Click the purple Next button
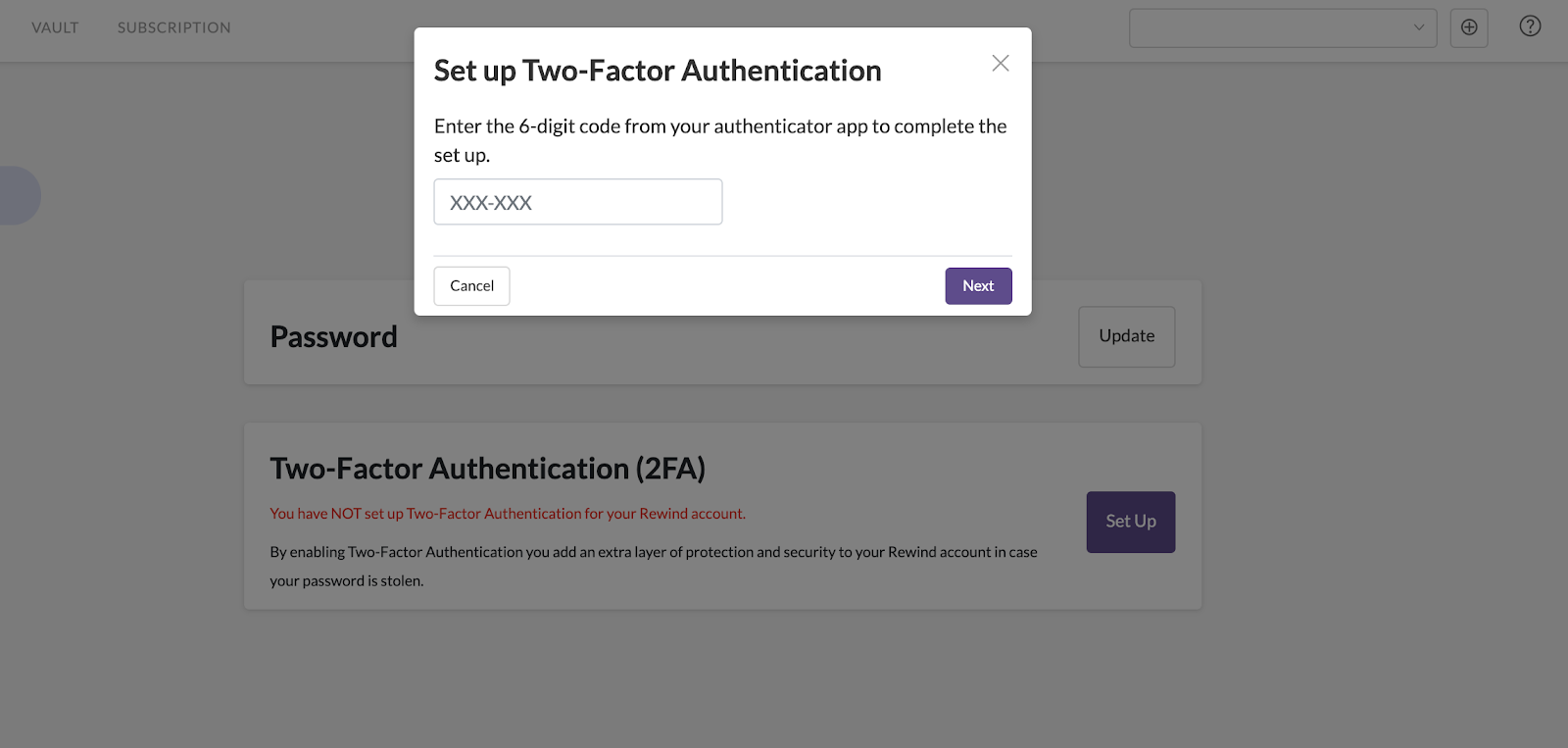The height and width of the screenshot is (748, 1568). pyautogui.click(x=978, y=286)
